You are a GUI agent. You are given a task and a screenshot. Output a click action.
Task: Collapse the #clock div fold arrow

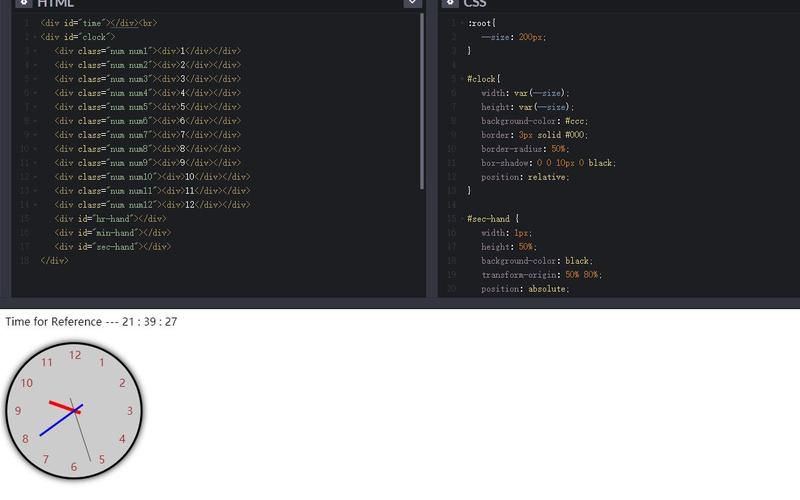click(x=35, y=37)
